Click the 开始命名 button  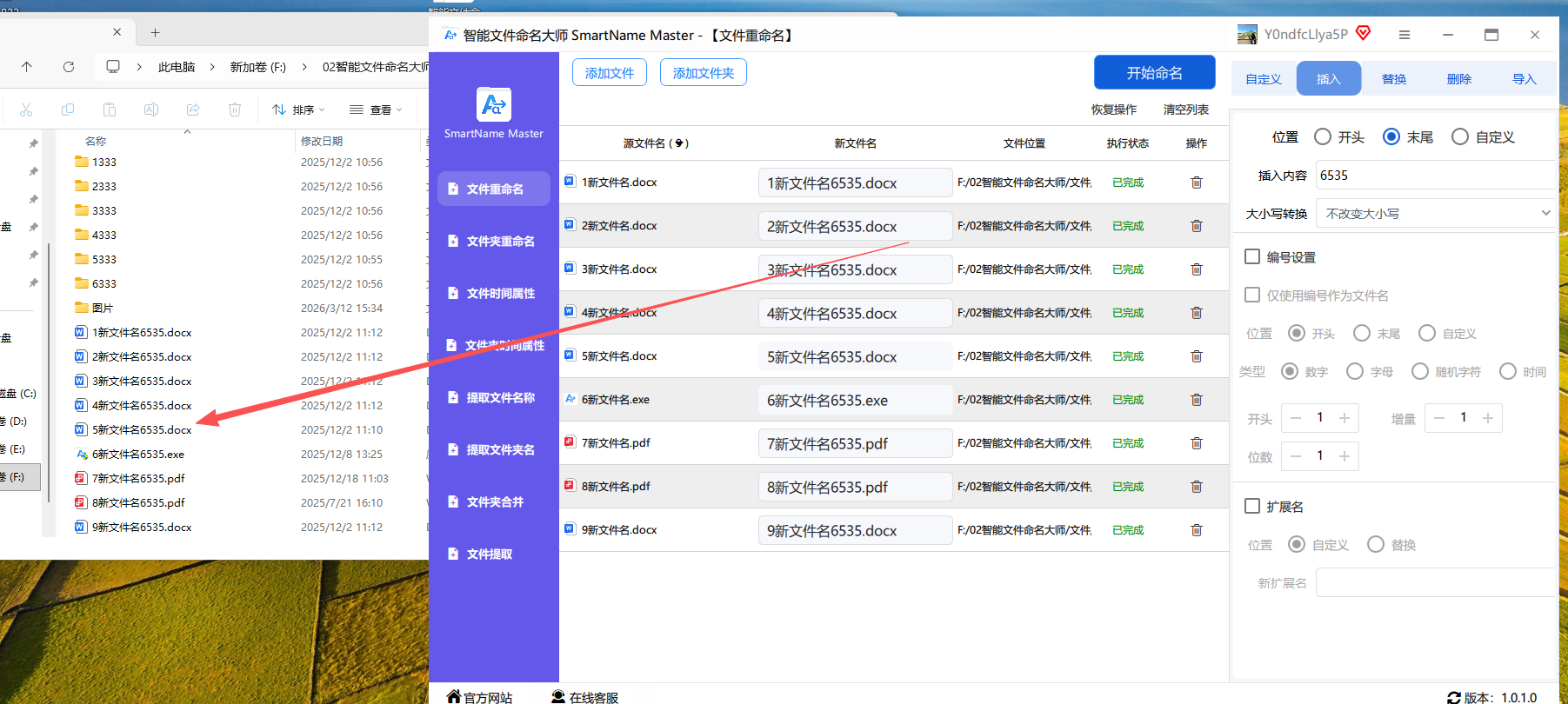point(1155,73)
